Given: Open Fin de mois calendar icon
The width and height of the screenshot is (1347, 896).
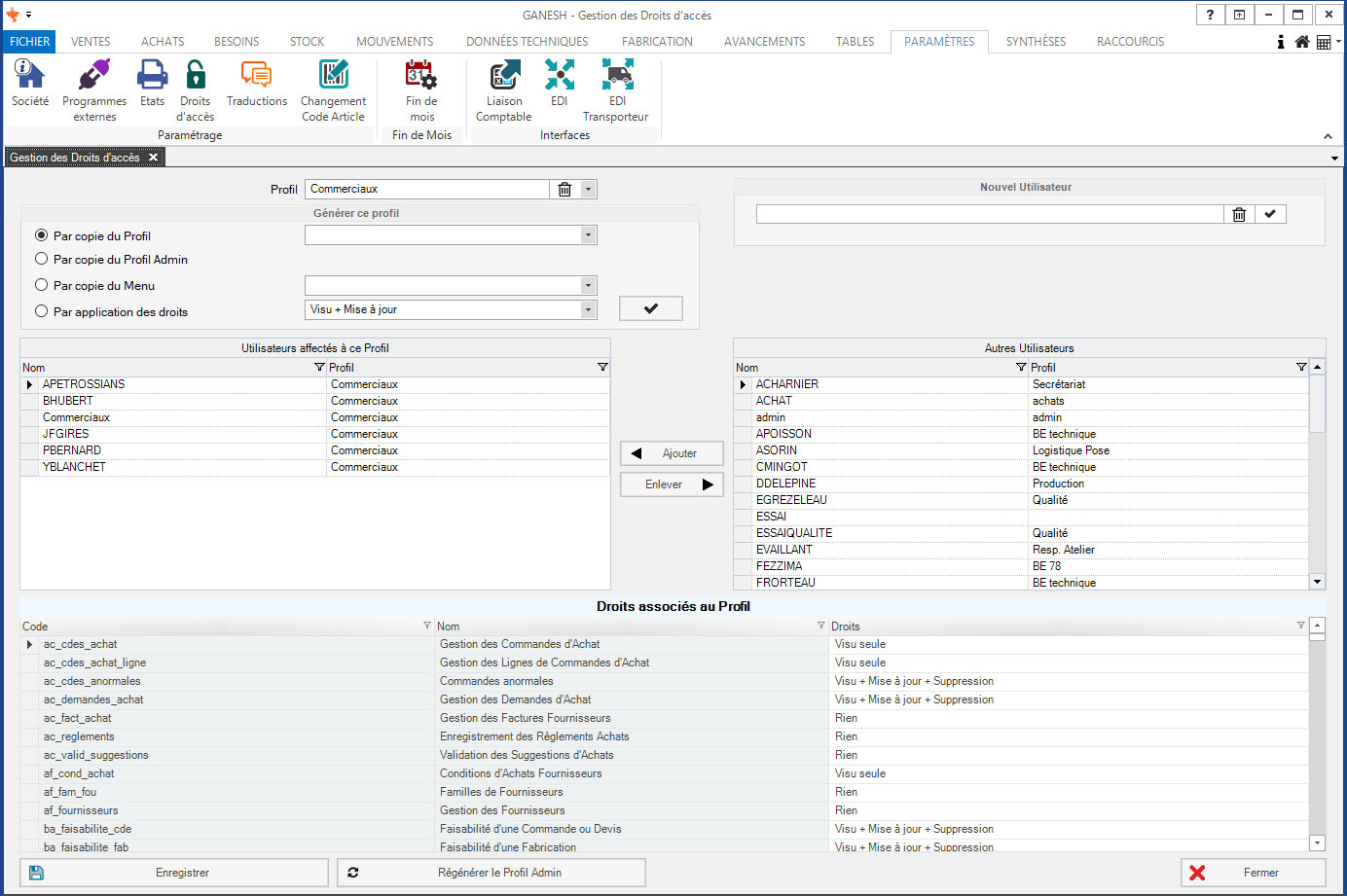Looking at the screenshot, I should (421, 76).
